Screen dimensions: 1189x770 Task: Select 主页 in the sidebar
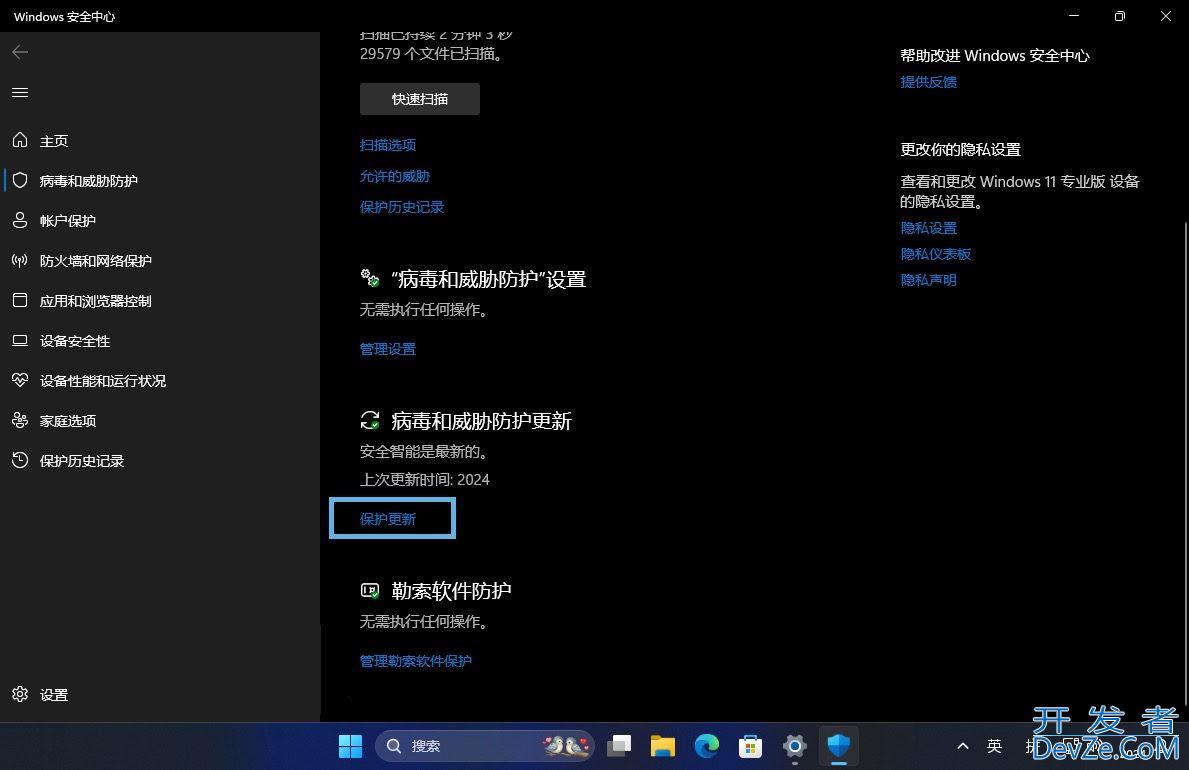[x=54, y=141]
